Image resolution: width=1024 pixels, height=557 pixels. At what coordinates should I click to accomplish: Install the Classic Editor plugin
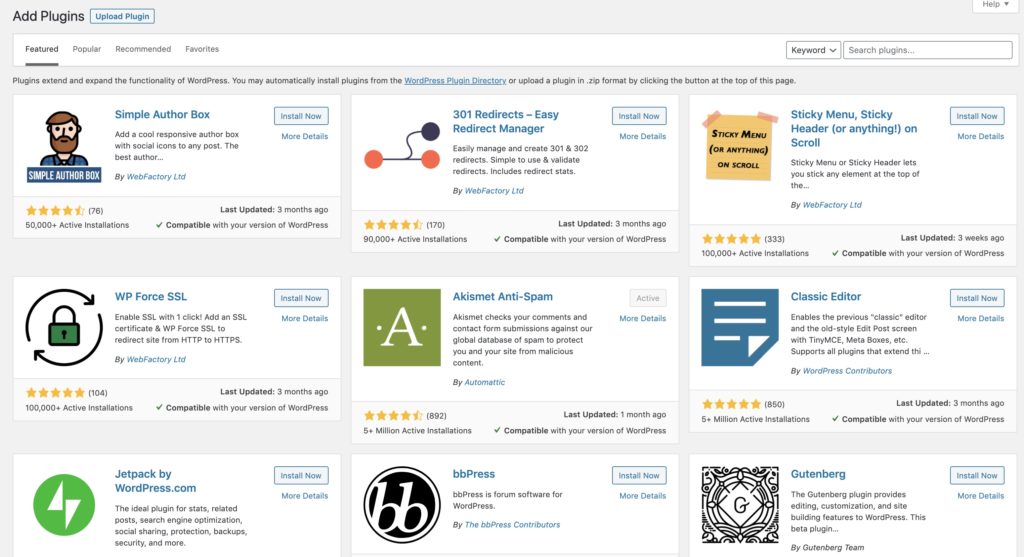[x=977, y=298]
